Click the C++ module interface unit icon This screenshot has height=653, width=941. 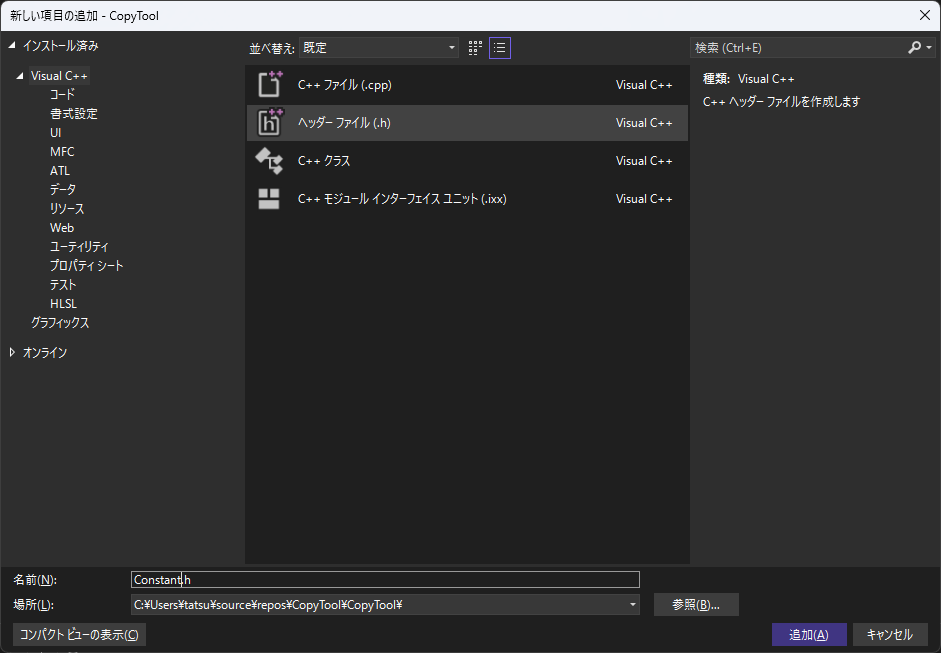point(269,199)
